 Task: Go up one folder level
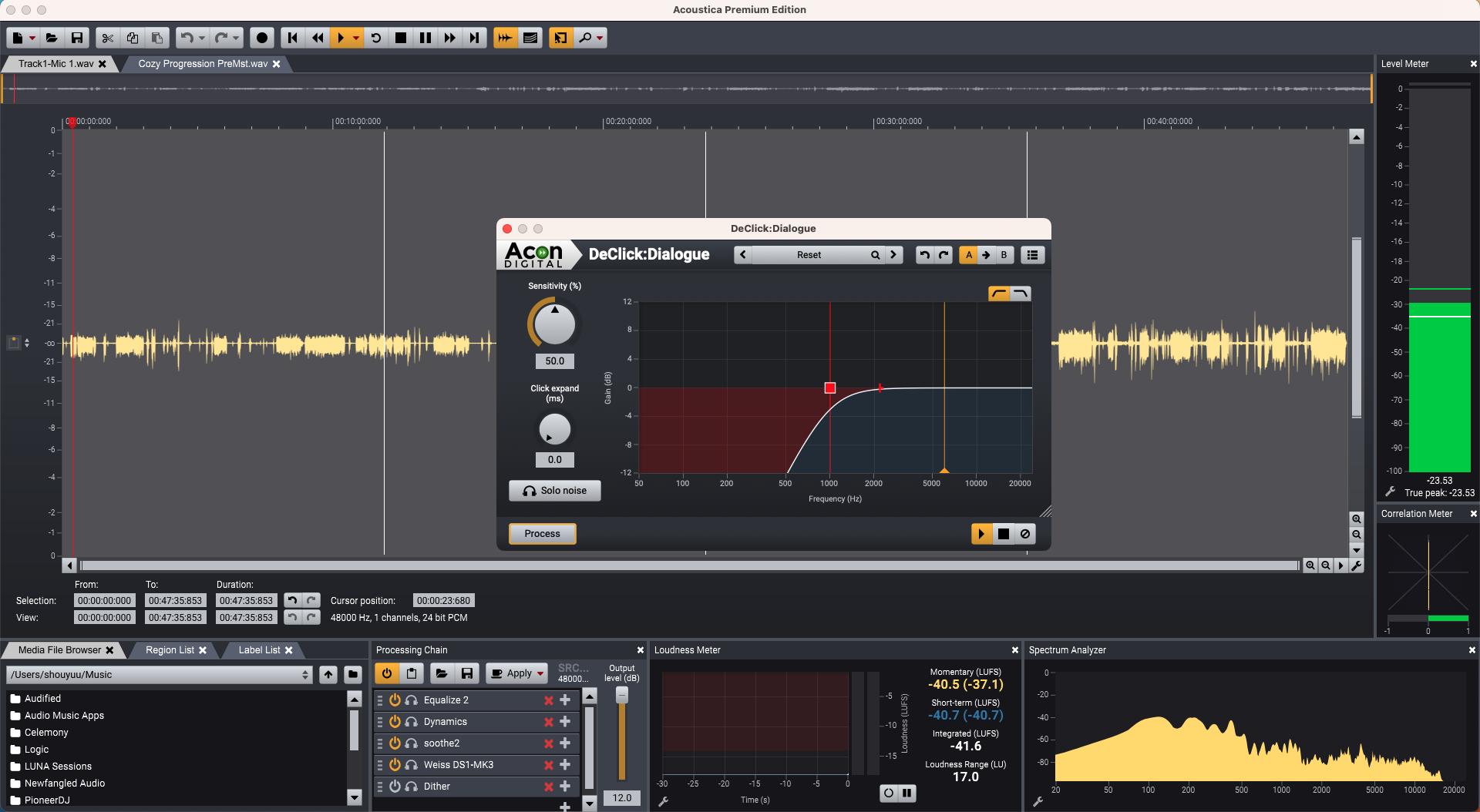328,675
